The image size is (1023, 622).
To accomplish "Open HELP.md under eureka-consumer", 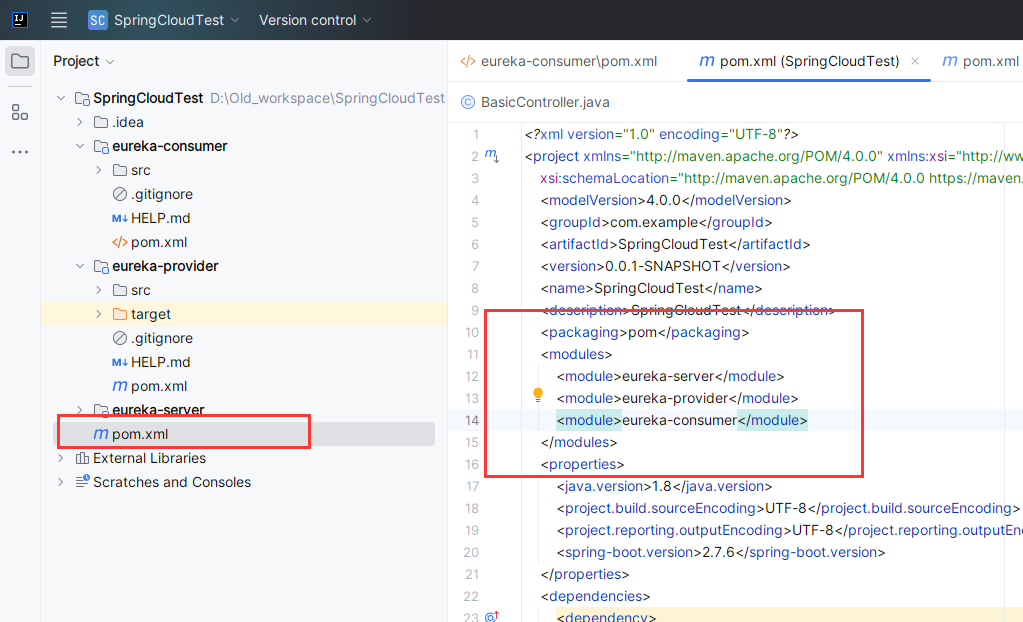I will tap(160, 218).
